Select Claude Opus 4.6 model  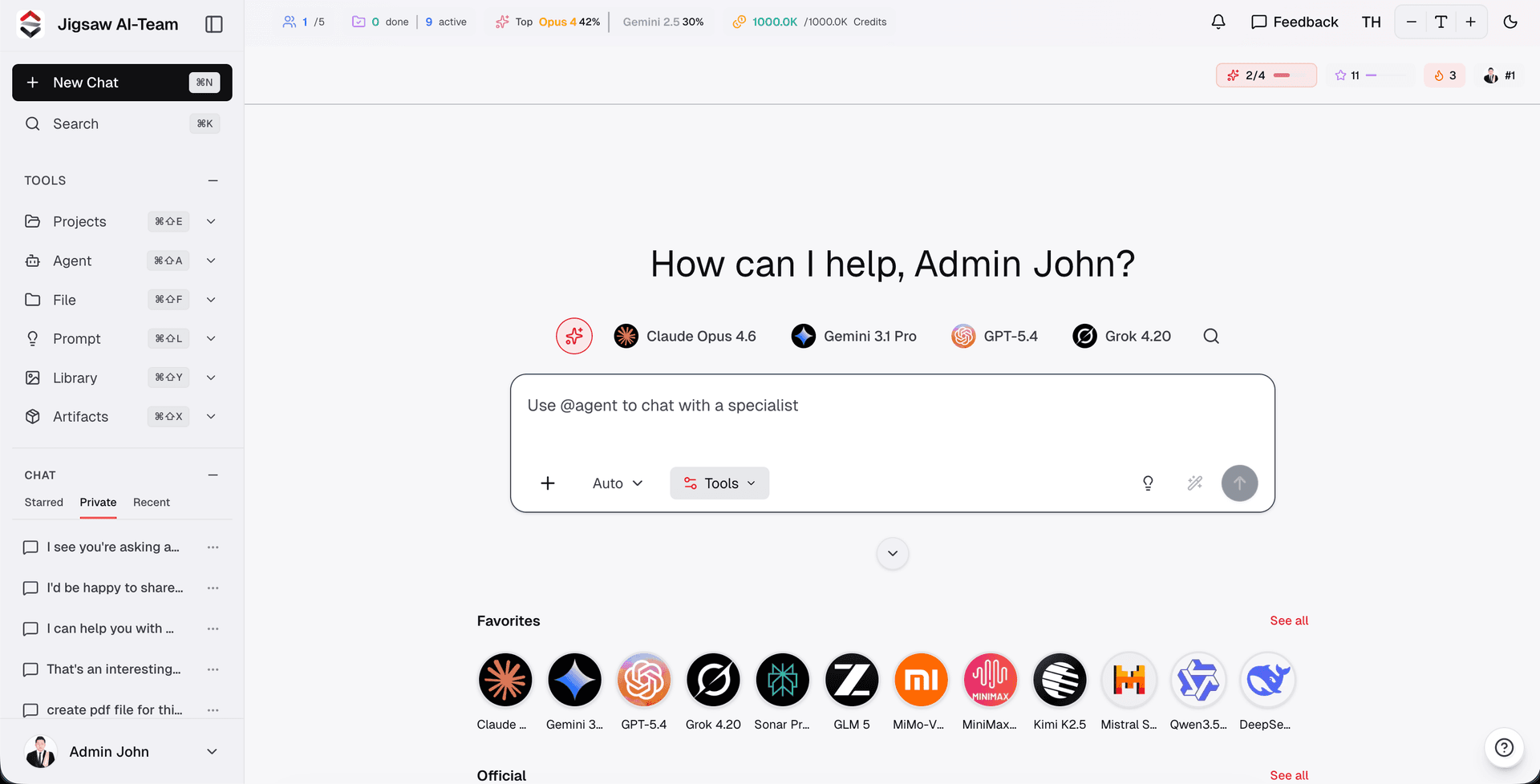[x=685, y=336]
